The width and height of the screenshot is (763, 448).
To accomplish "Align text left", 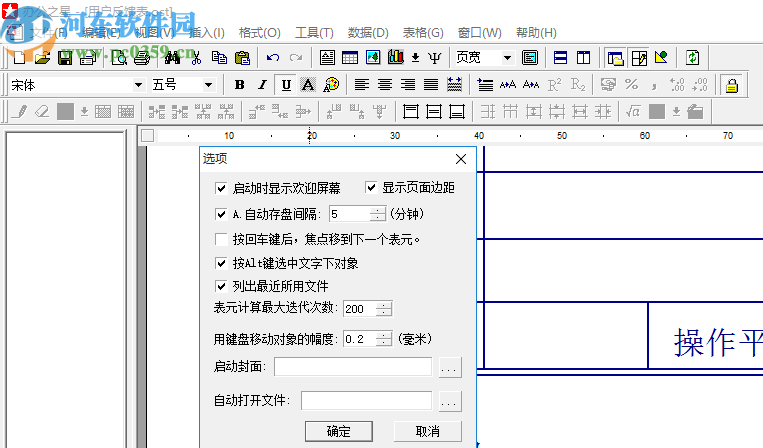I will coord(362,85).
